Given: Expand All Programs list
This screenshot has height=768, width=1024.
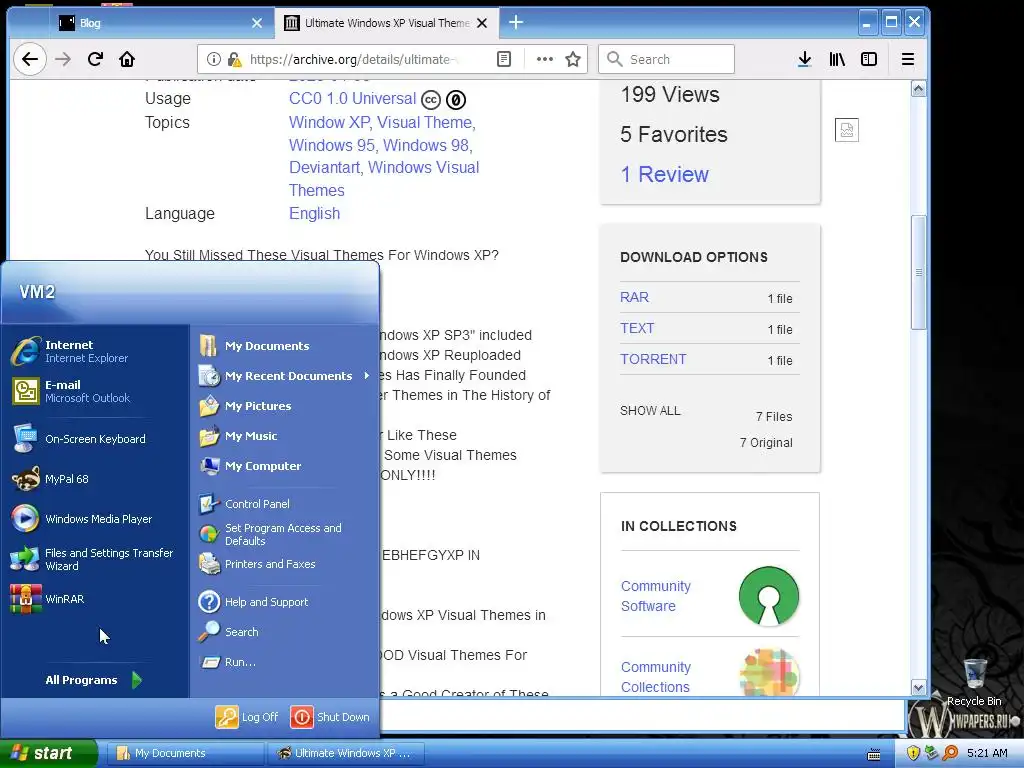Looking at the screenshot, I should [93, 680].
